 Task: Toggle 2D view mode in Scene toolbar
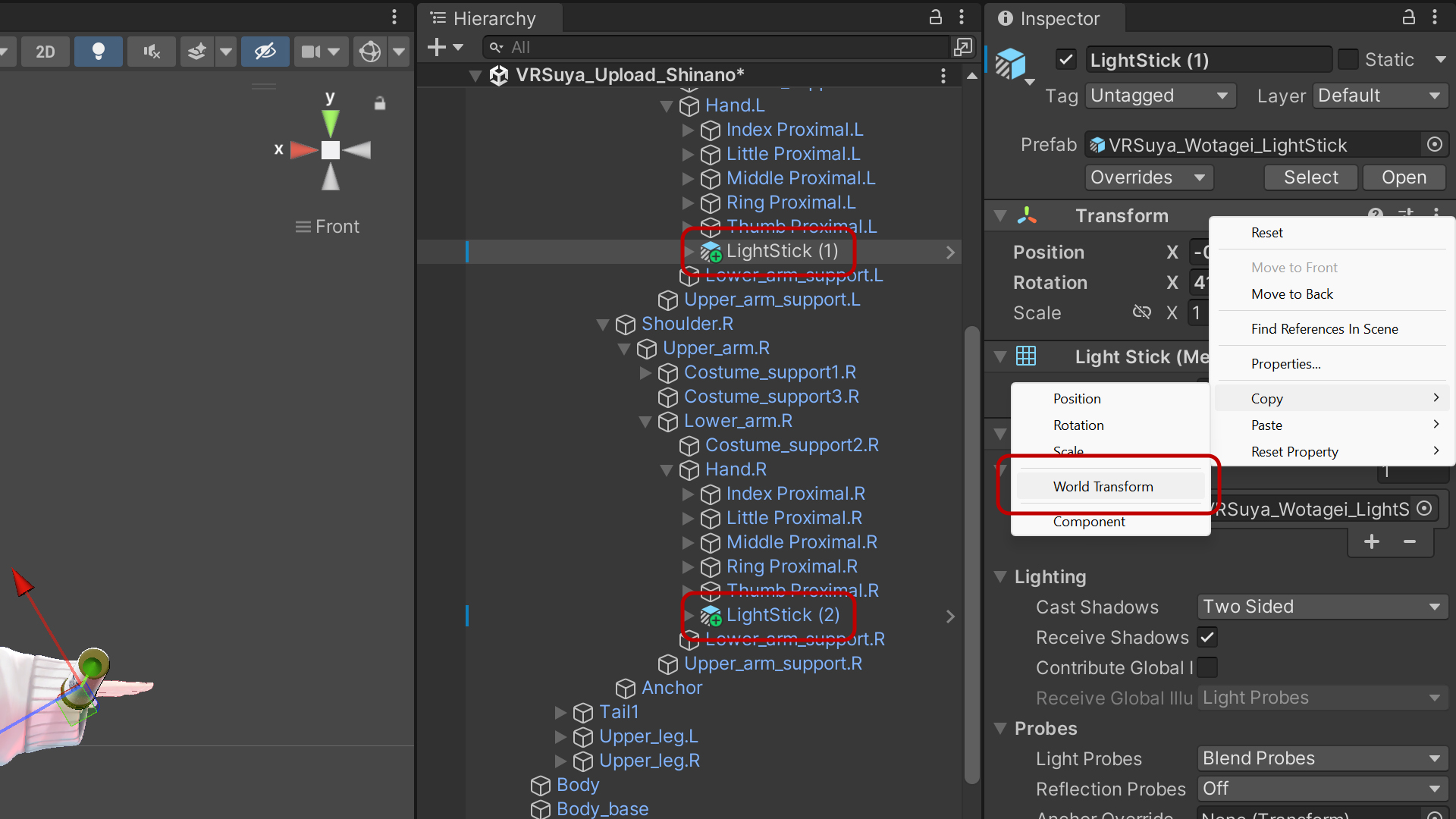coord(45,52)
